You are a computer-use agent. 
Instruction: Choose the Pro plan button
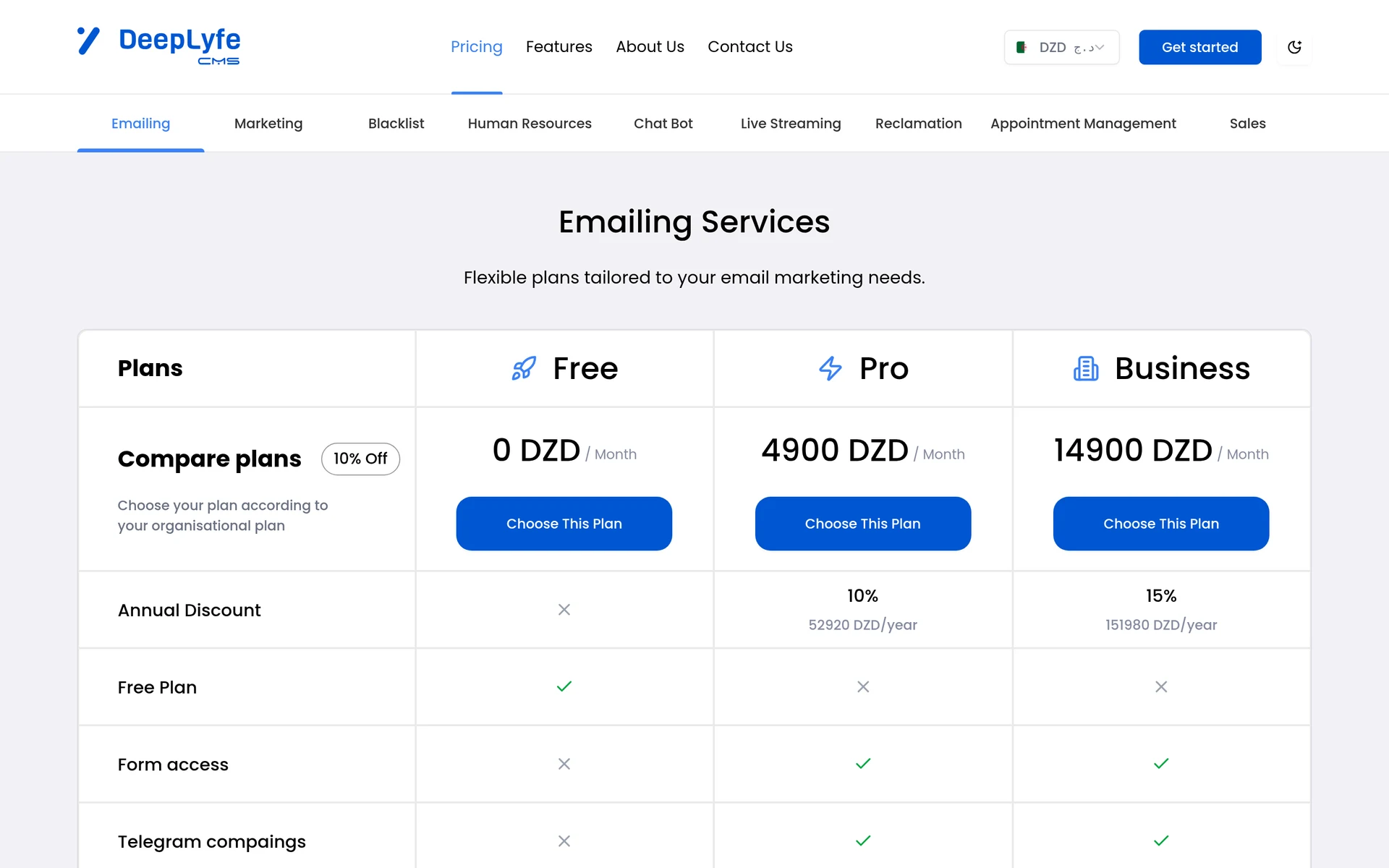coord(862,523)
